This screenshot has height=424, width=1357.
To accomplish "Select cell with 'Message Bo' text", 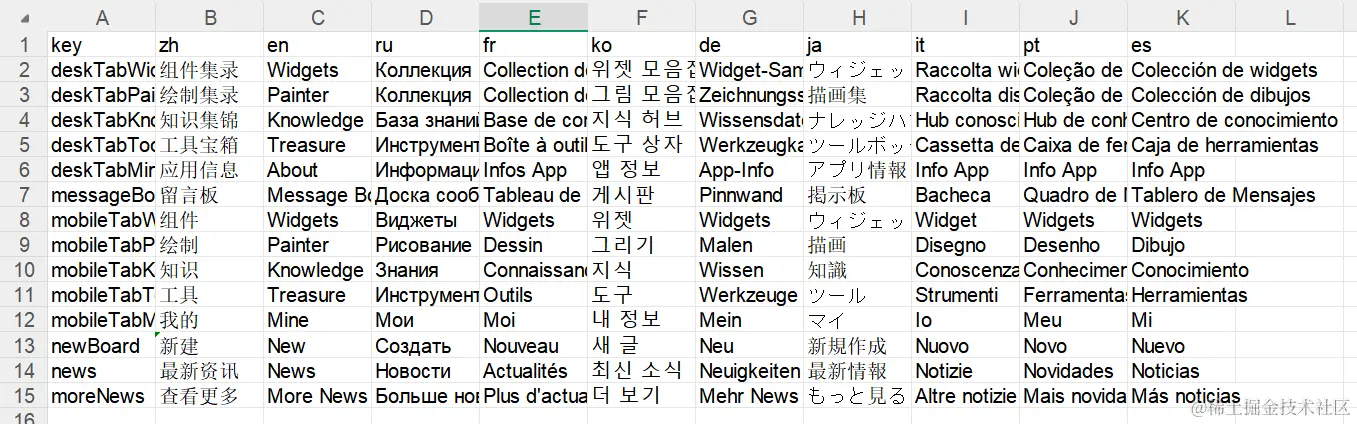I will [x=317, y=195].
